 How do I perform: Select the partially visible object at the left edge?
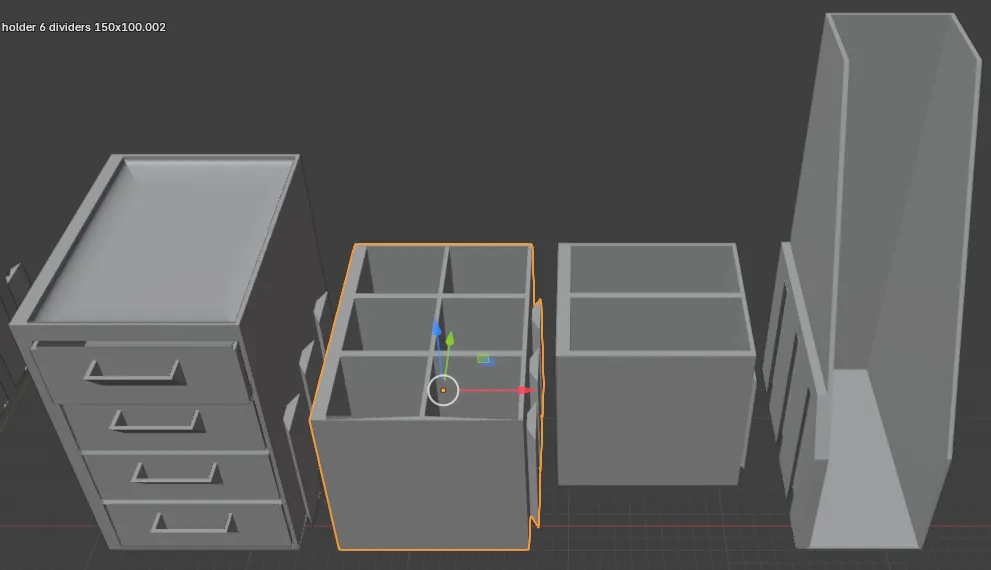(11, 329)
